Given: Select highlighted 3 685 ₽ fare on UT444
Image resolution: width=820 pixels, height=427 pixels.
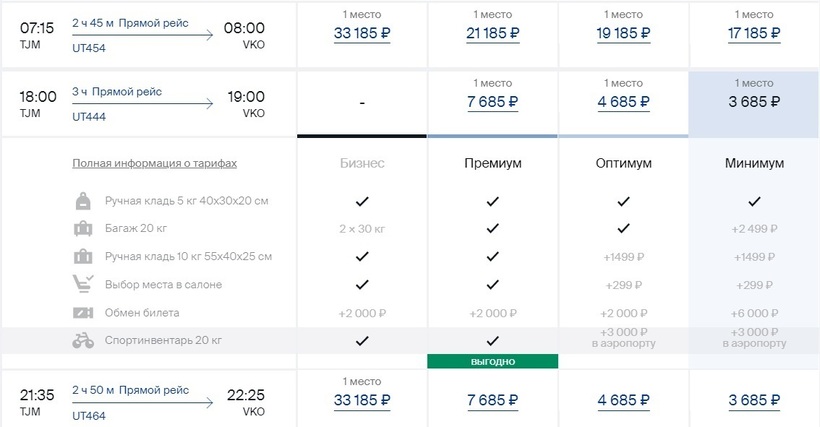Looking at the screenshot, I should coord(754,102).
